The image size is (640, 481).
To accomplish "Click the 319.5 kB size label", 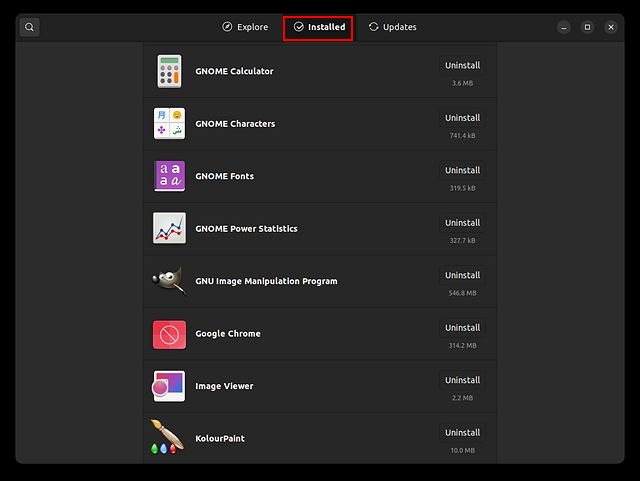I will tap(462, 188).
